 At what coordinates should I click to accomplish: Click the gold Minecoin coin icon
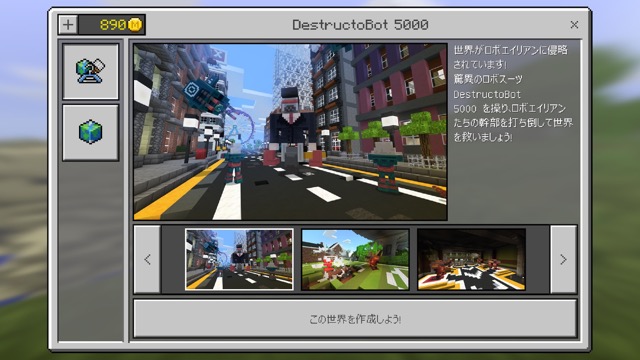click(x=135, y=25)
